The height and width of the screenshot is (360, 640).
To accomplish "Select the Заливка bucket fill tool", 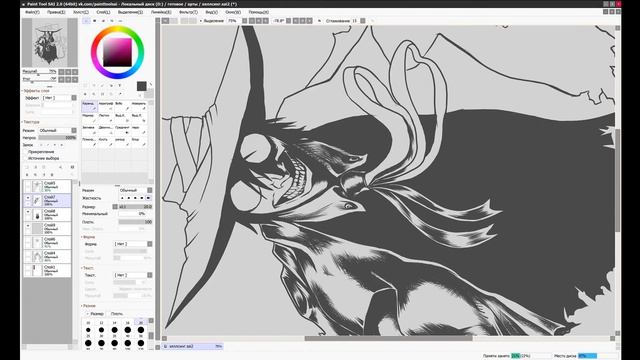I will 89,130.
